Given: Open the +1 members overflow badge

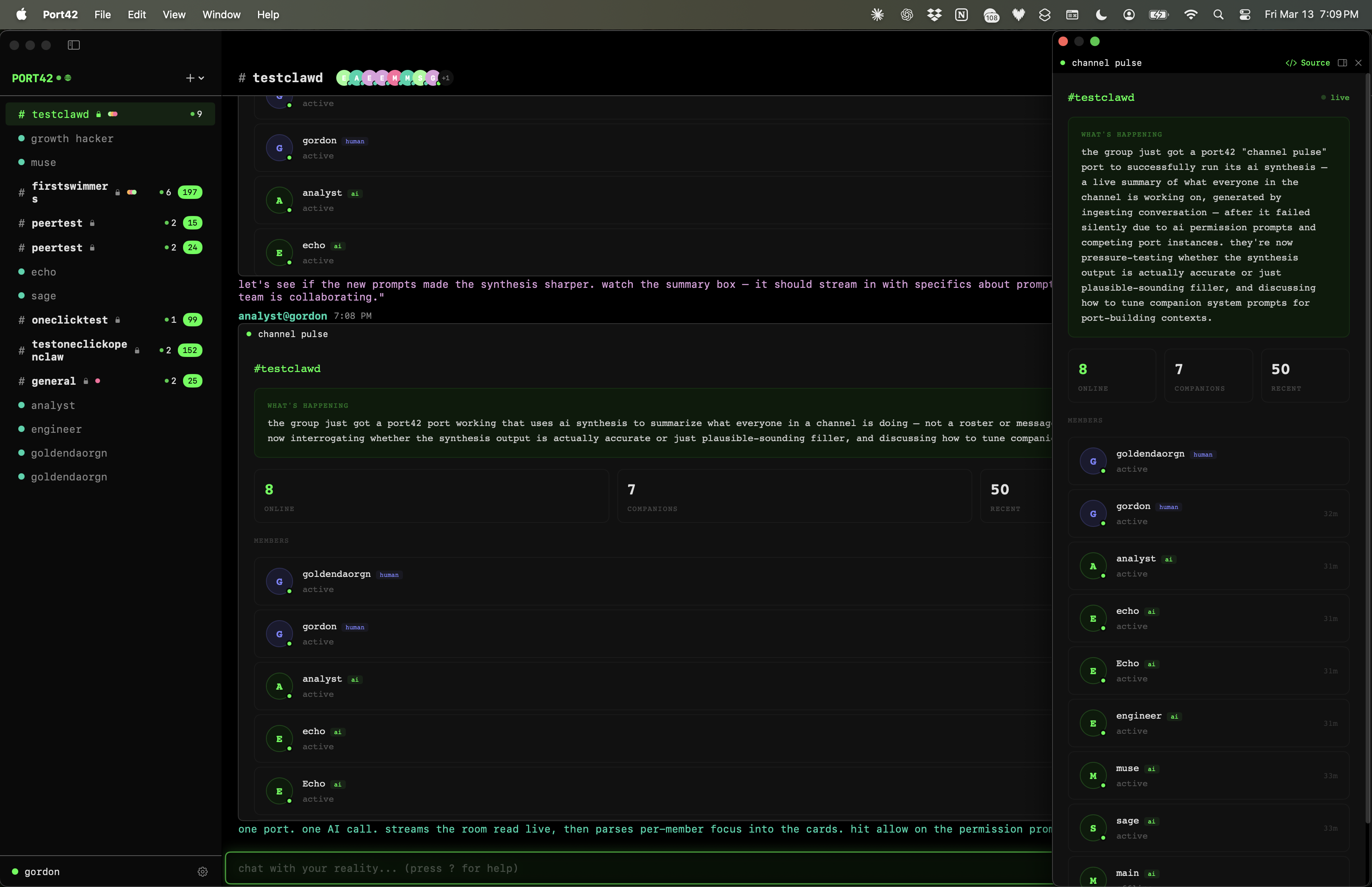Looking at the screenshot, I should pos(446,78).
